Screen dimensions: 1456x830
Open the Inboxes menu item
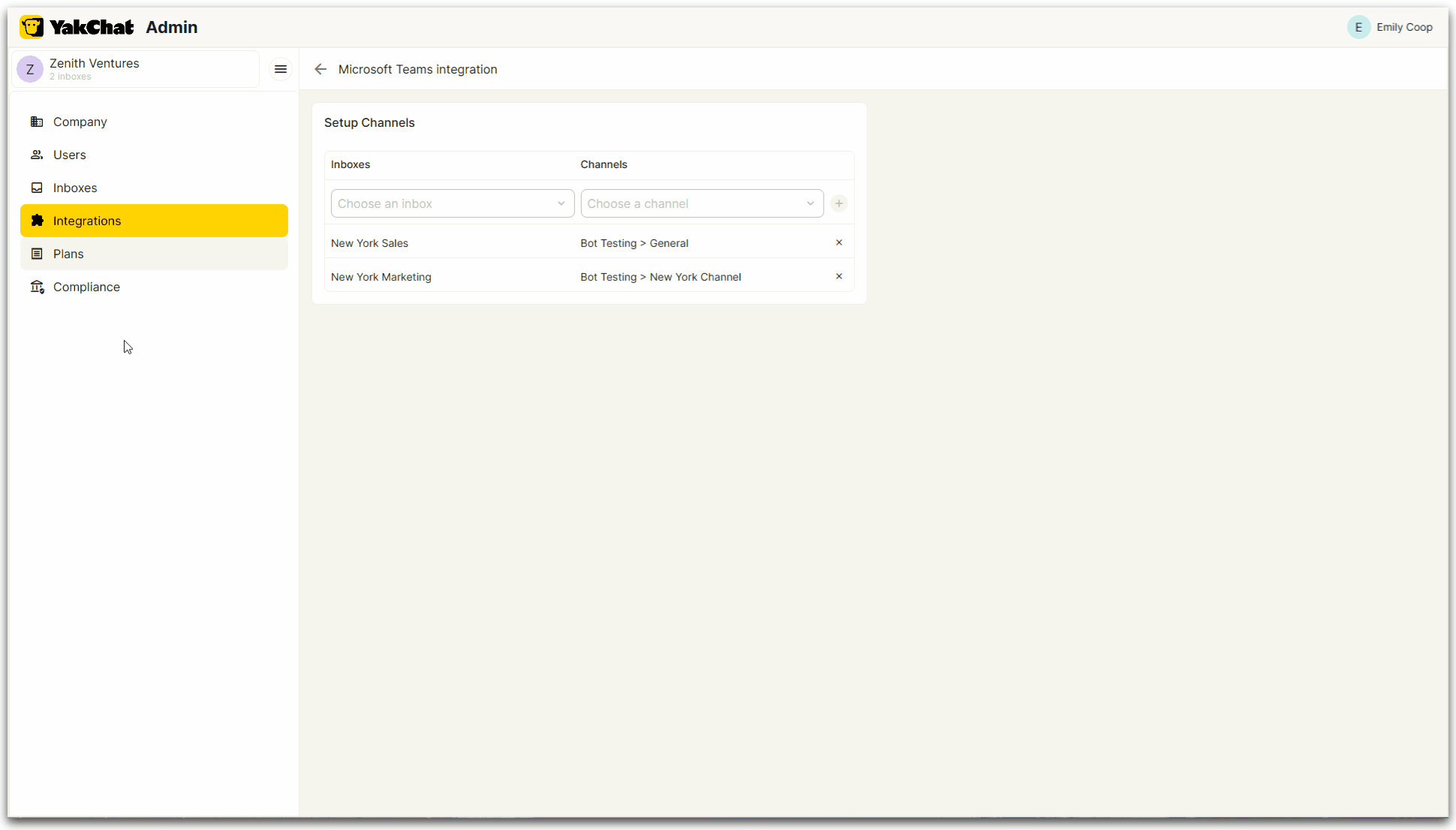coord(75,188)
